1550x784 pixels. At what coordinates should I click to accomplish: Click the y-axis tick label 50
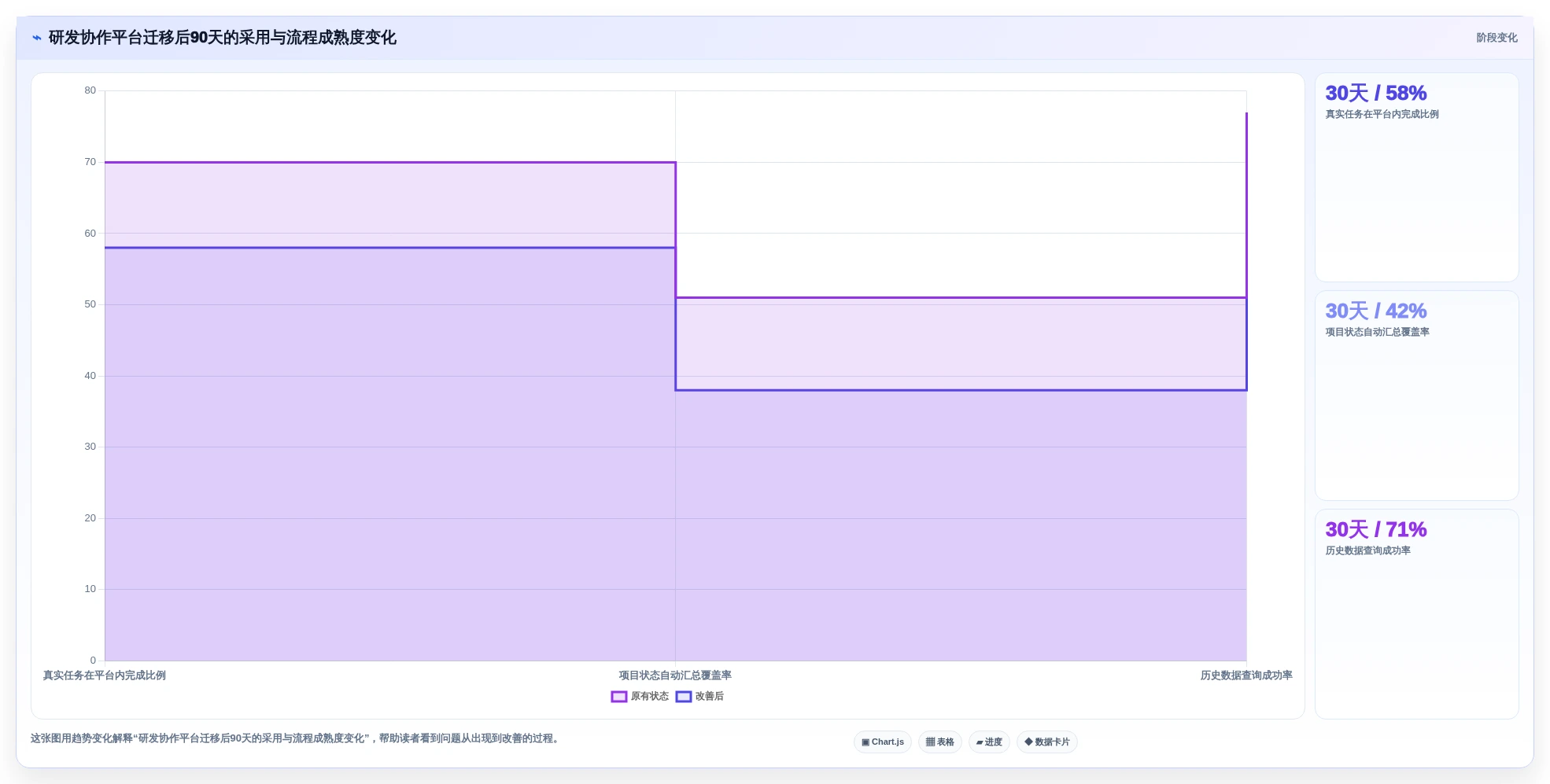[90, 304]
